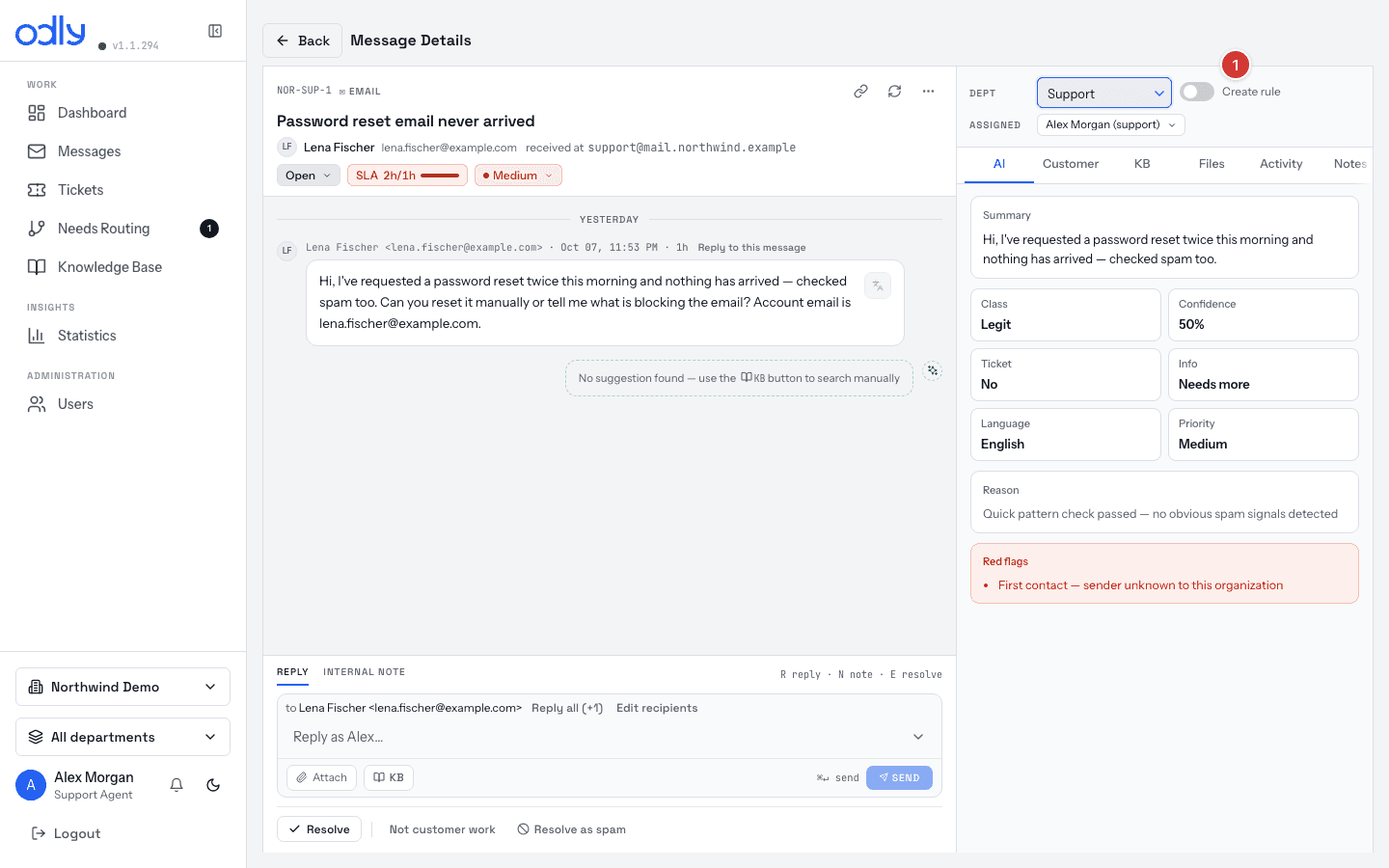Resolve this message
The width and height of the screenshot is (1389, 868).
[x=319, y=829]
